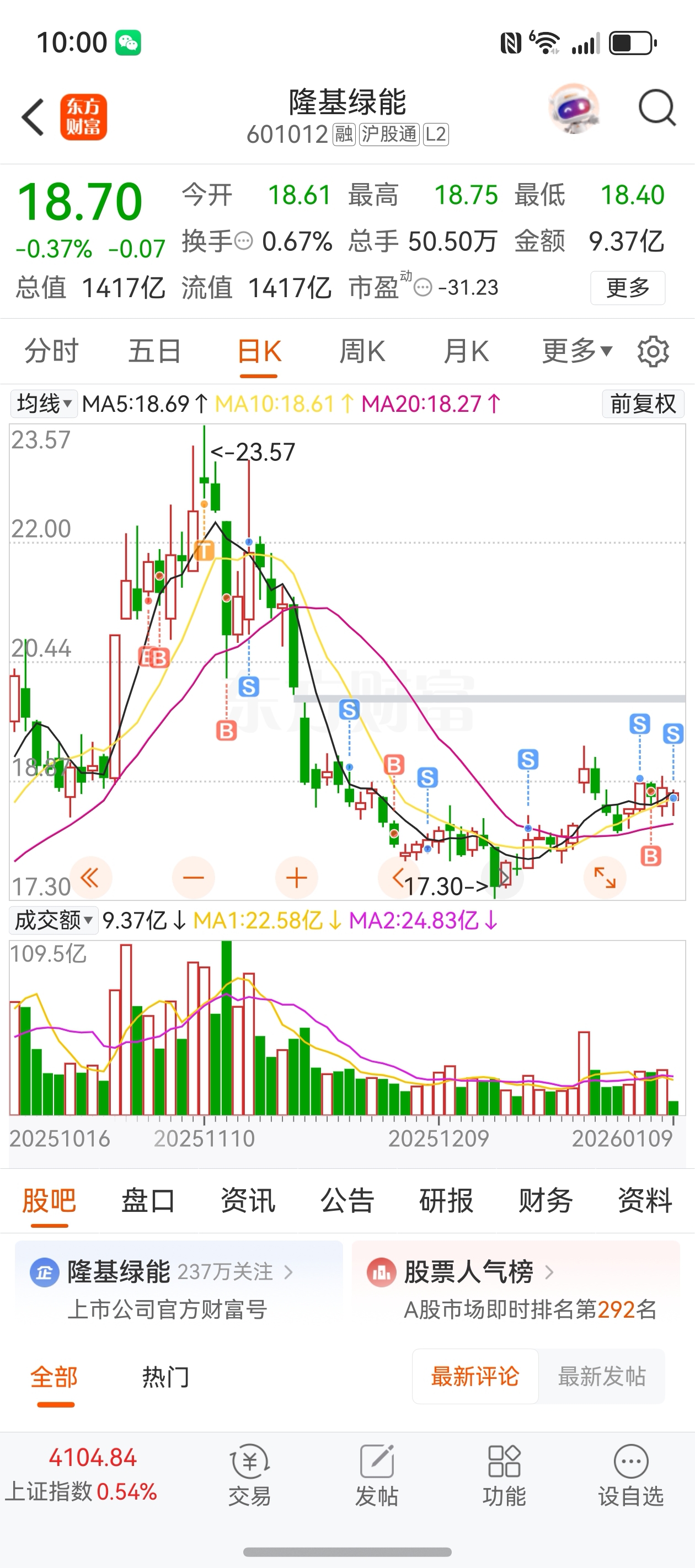Switch to 最新评论 sorting
The image size is (695, 1568).
(475, 1376)
